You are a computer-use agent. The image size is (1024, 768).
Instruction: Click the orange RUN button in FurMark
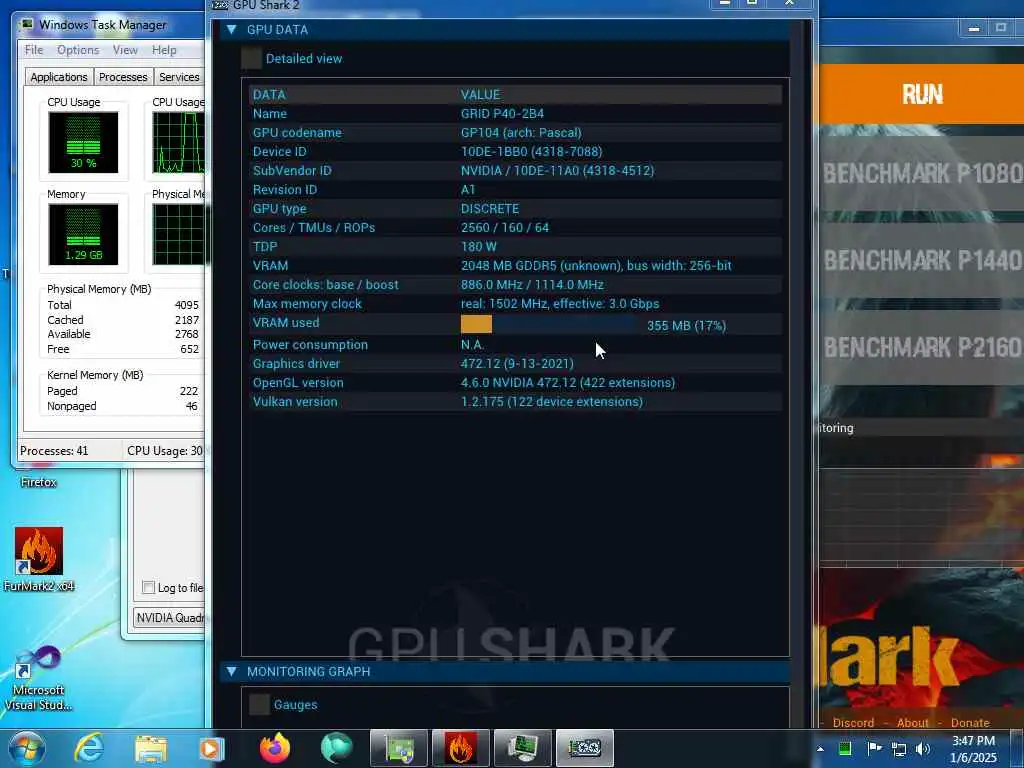coord(922,94)
